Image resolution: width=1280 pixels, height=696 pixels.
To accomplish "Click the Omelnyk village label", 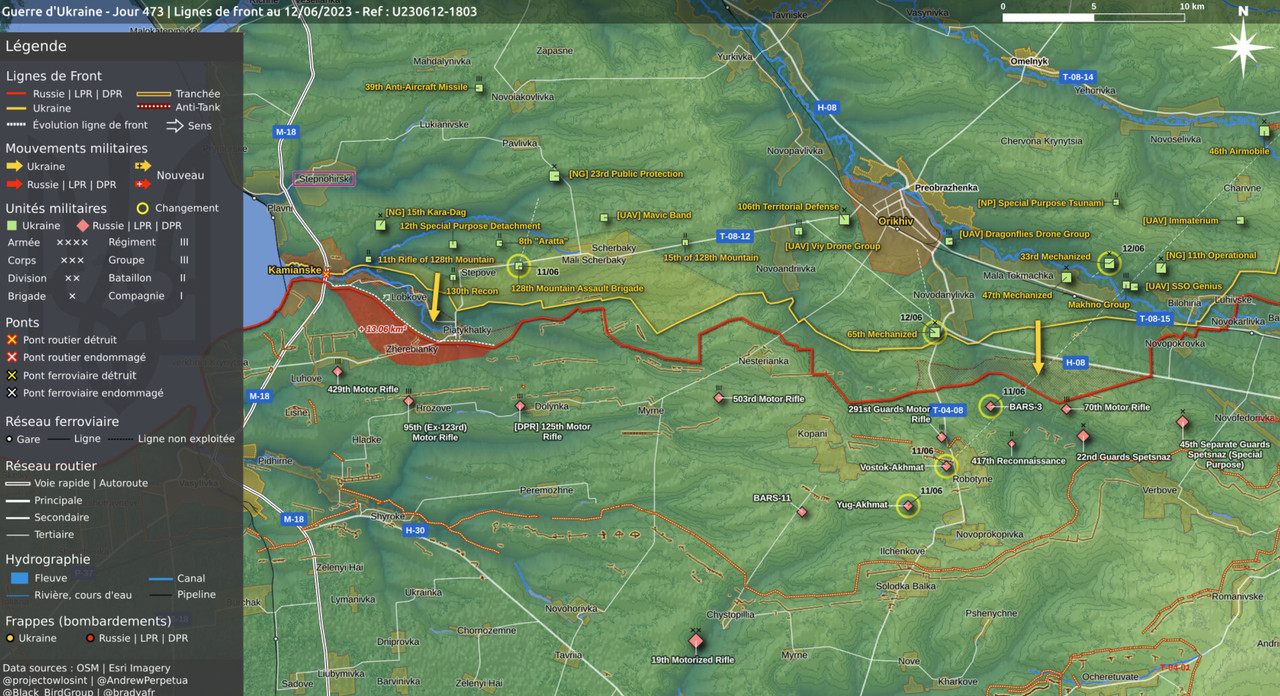I will click(x=1029, y=61).
